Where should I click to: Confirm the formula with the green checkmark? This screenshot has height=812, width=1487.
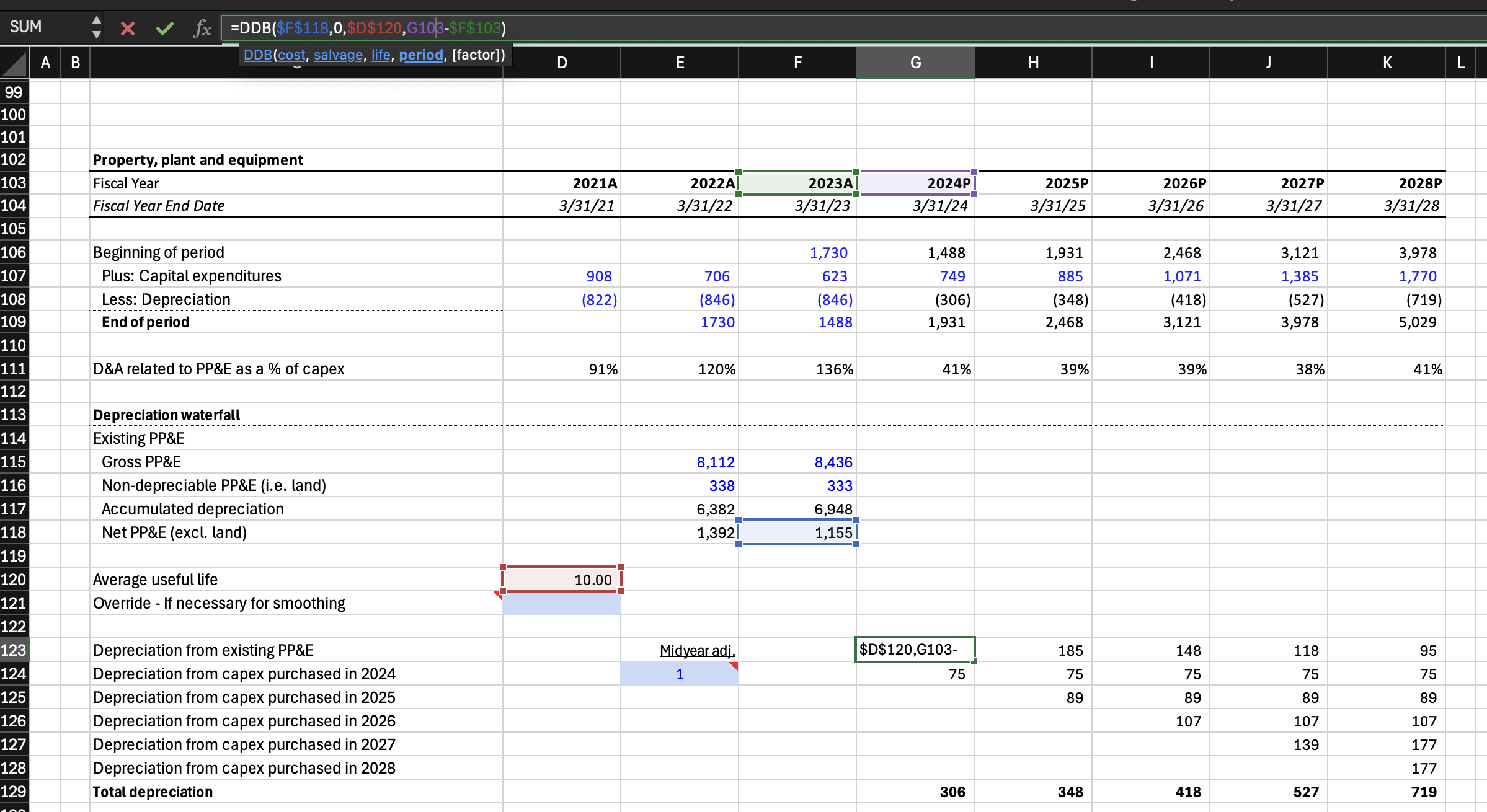pyautogui.click(x=164, y=29)
